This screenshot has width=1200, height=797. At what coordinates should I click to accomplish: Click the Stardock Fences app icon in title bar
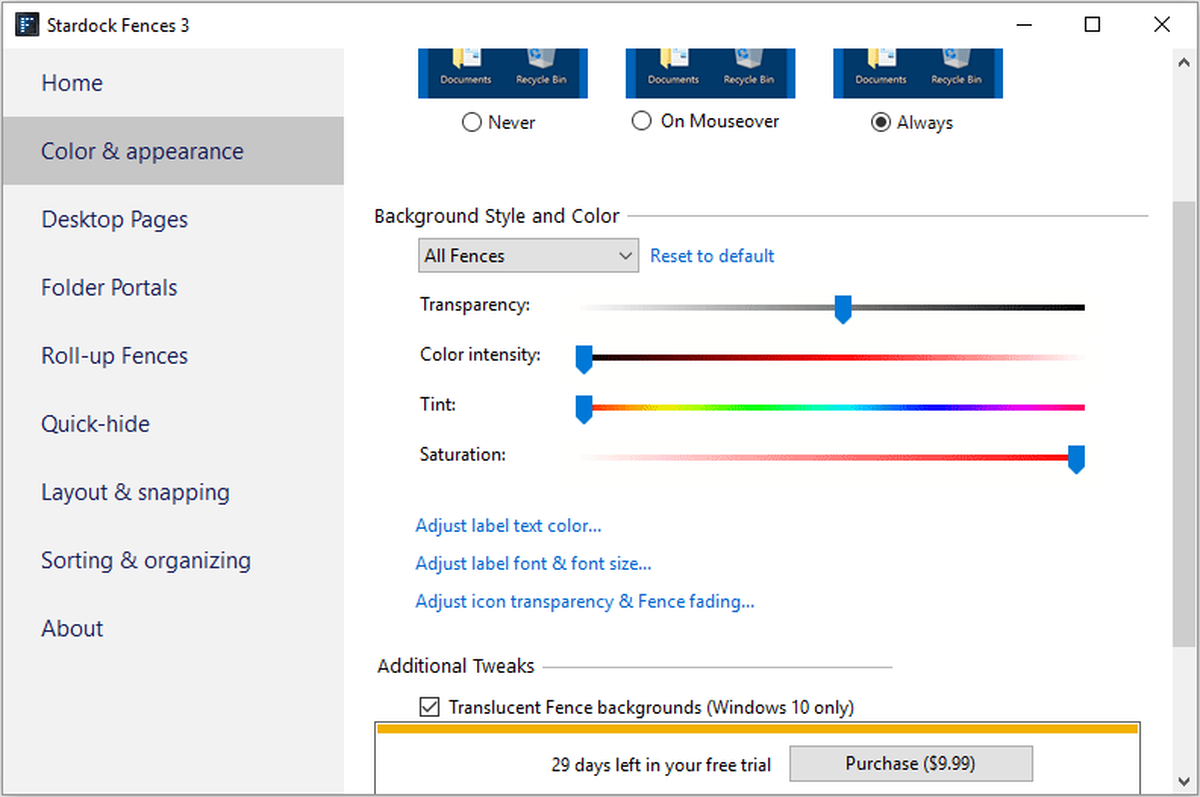(26, 25)
